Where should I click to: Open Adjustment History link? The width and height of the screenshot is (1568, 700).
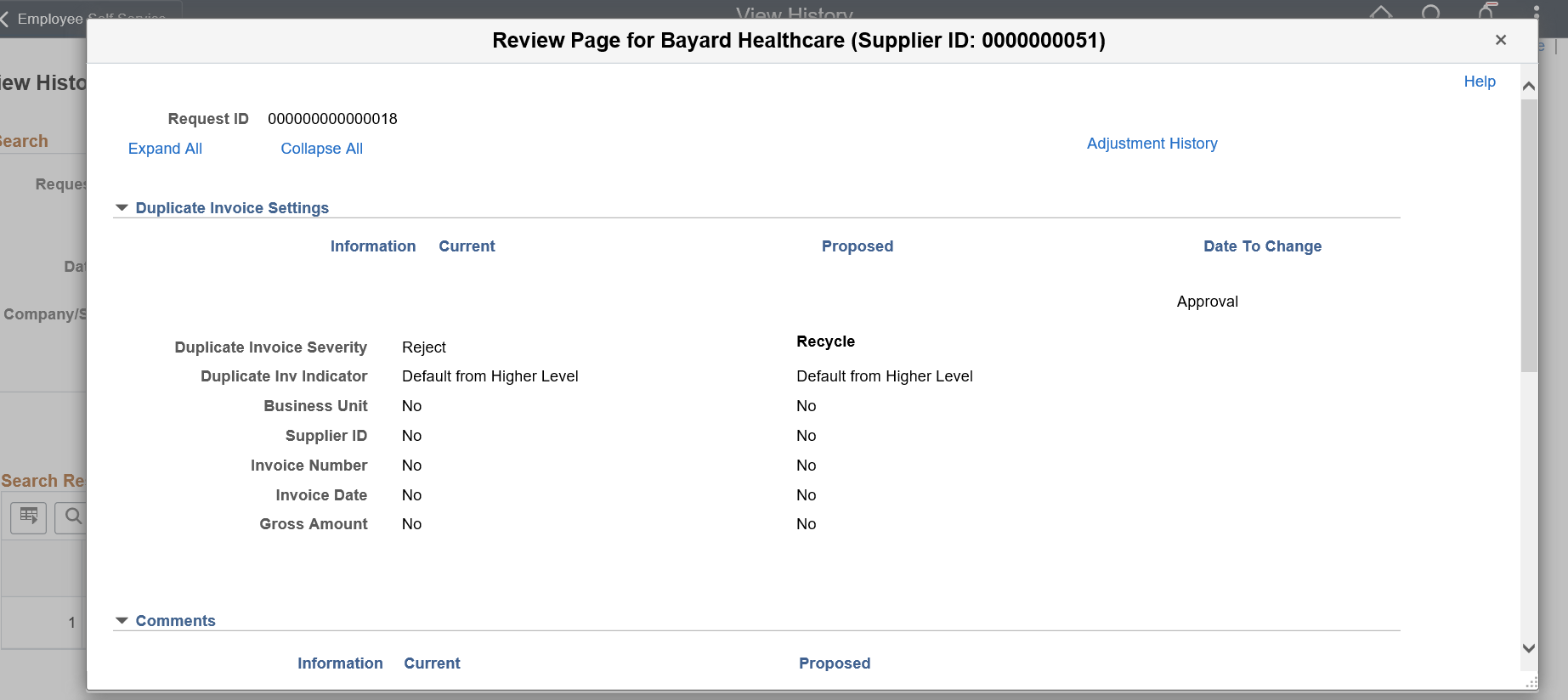click(x=1152, y=144)
